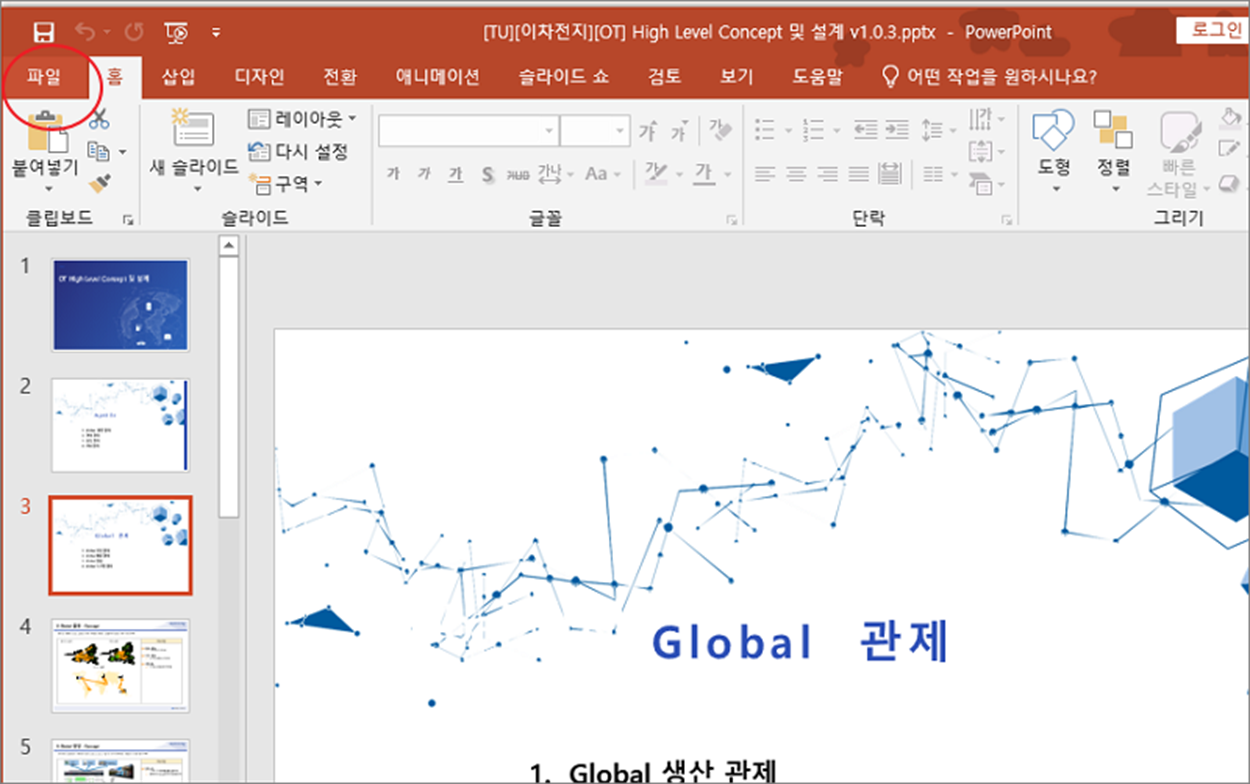Viewport: 1250px width, 784px height.
Task: Open the columns options icon
Action: [939, 174]
